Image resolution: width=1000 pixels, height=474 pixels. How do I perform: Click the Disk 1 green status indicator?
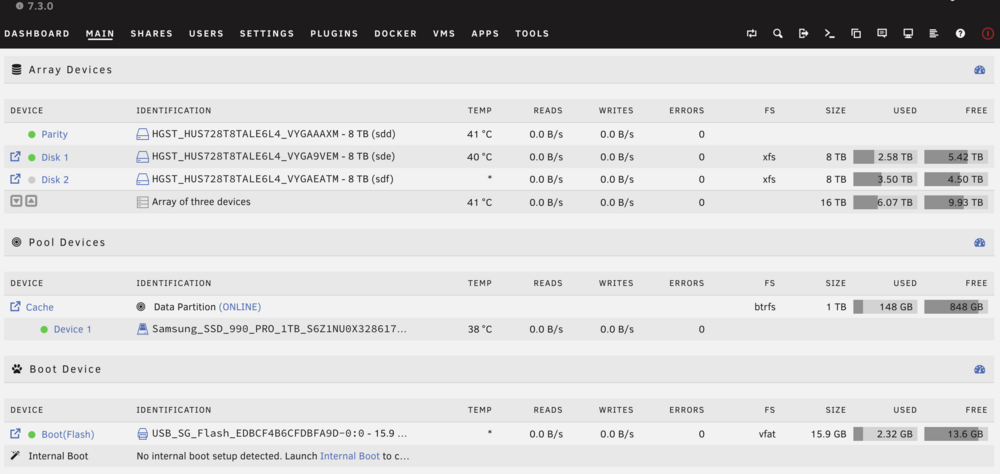tap(31, 157)
